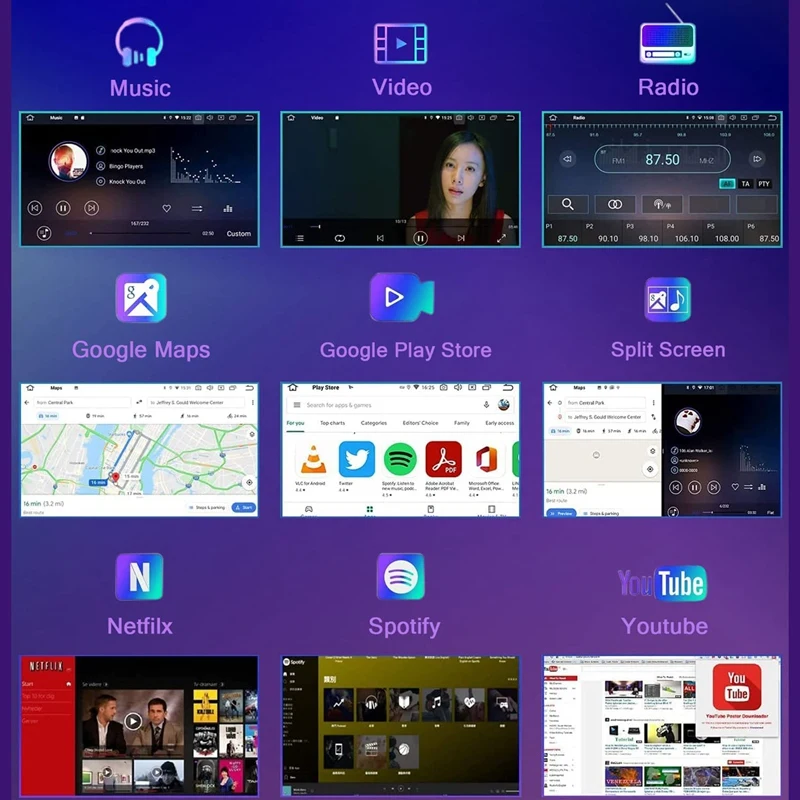The height and width of the screenshot is (800, 800).
Task: Click the Netflix logo in Netflix screen
Action: (46, 666)
